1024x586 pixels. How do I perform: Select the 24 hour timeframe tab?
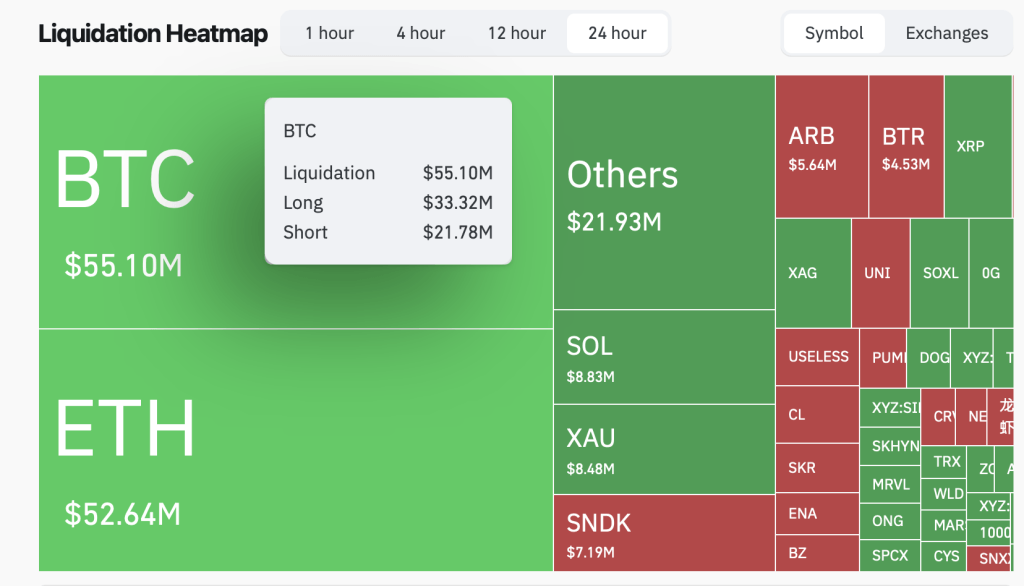pyautogui.click(x=617, y=33)
